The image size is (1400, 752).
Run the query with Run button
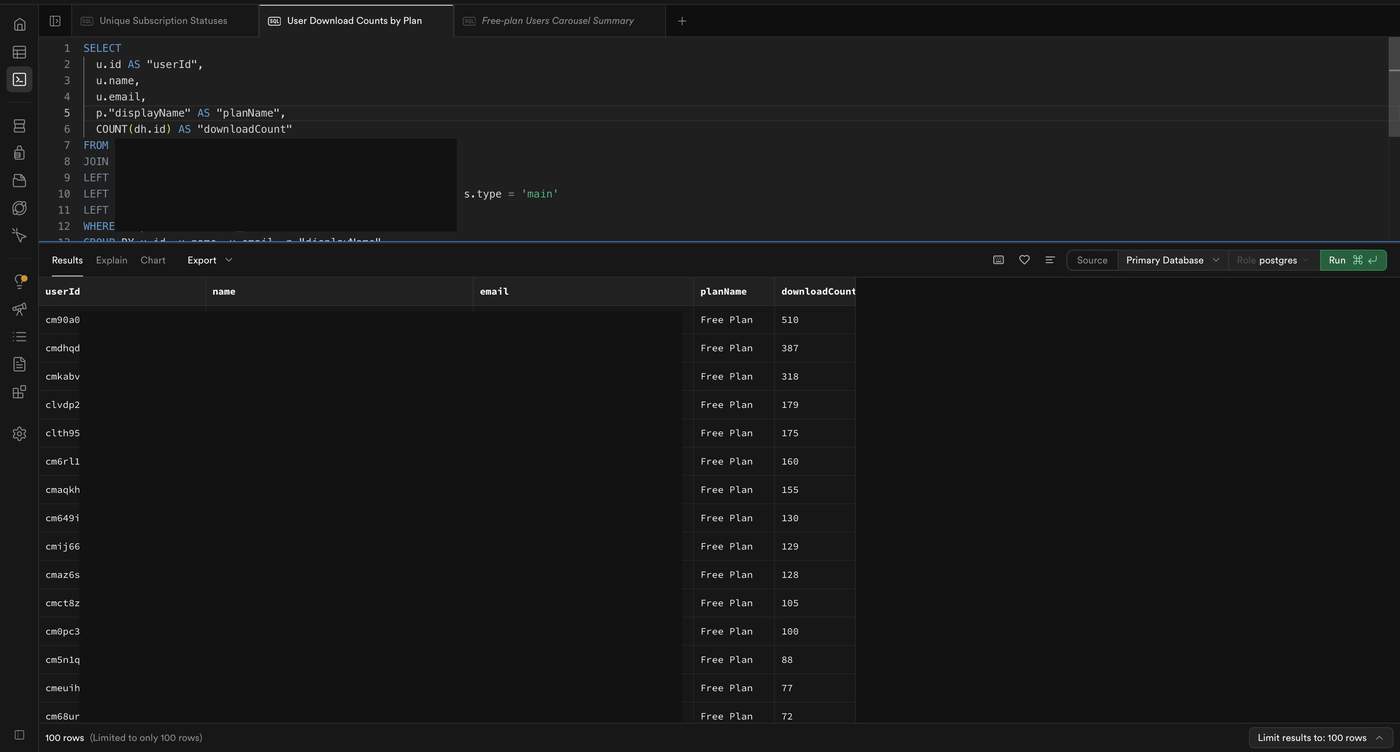point(1353,260)
